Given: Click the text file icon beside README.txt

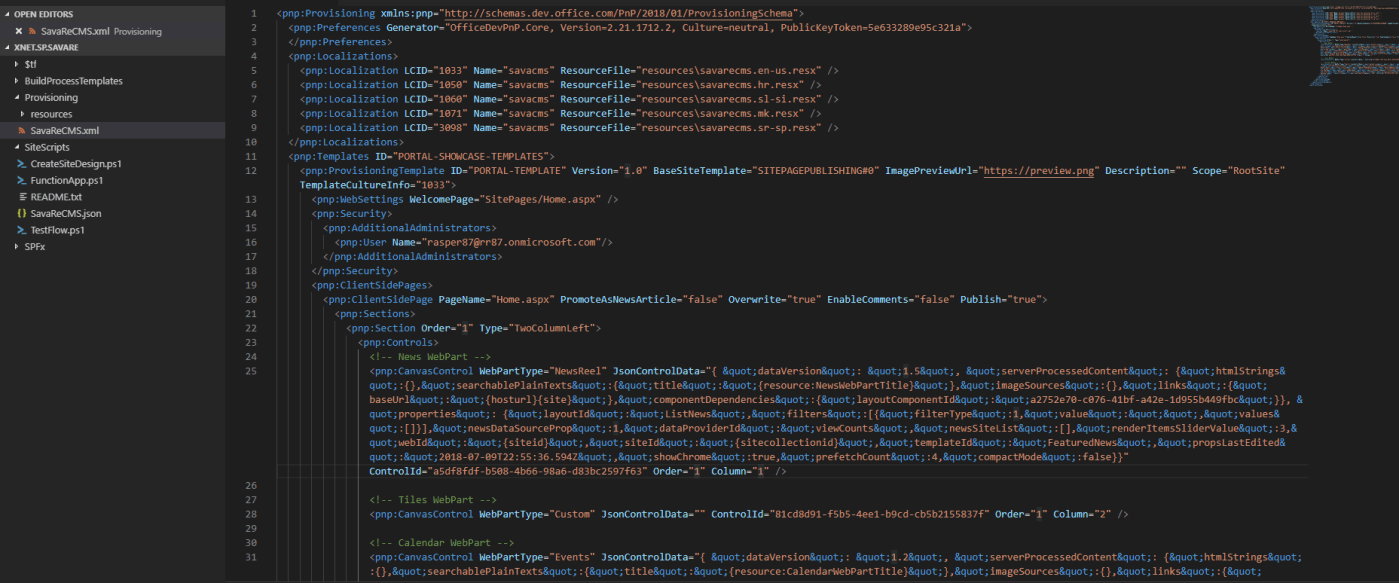Looking at the screenshot, I should coord(21,196).
